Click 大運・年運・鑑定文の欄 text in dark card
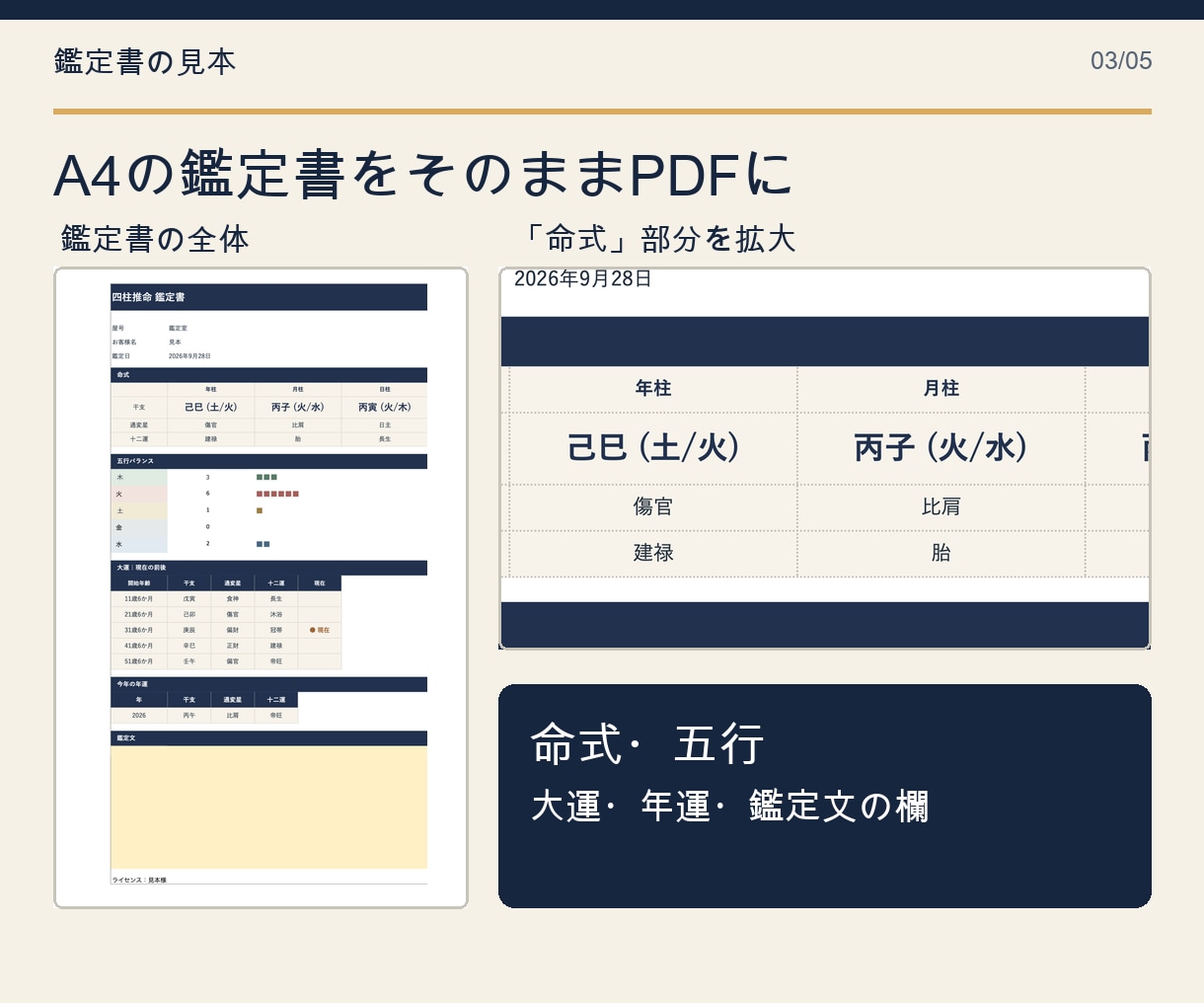1204x1003 pixels. [730, 806]
